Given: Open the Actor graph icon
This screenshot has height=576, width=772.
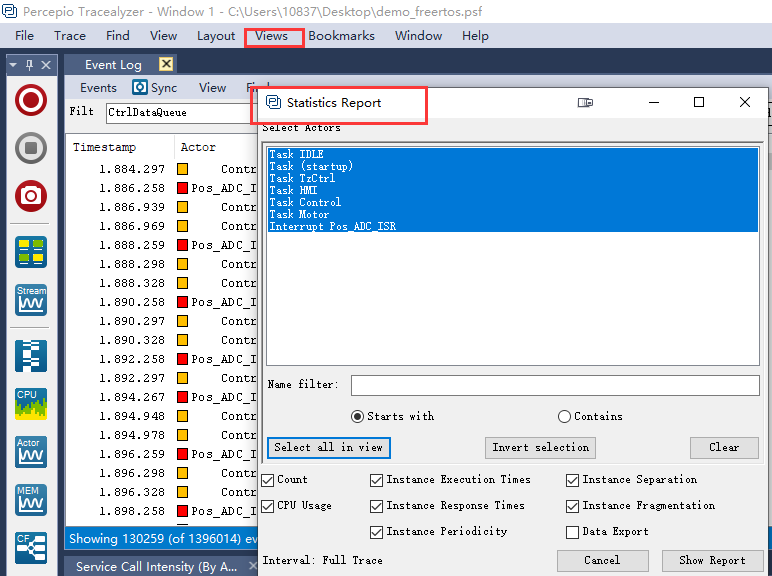Looking at the screenshot, I should pyautogui.click(x=31, y=451).
